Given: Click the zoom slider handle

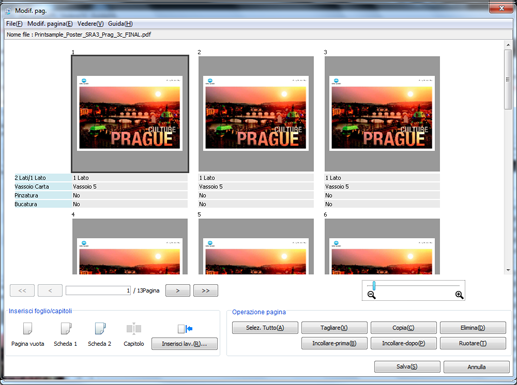Looking at the screenshot, I should pos(374,285).
